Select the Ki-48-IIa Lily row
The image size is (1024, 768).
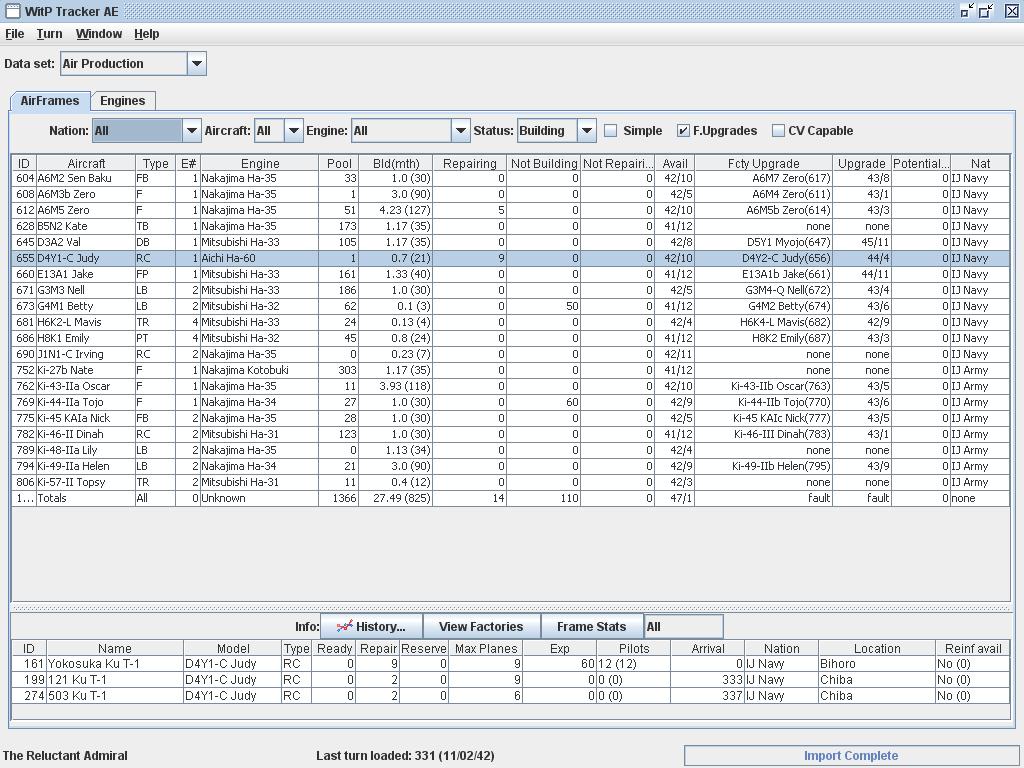(511, 450)
